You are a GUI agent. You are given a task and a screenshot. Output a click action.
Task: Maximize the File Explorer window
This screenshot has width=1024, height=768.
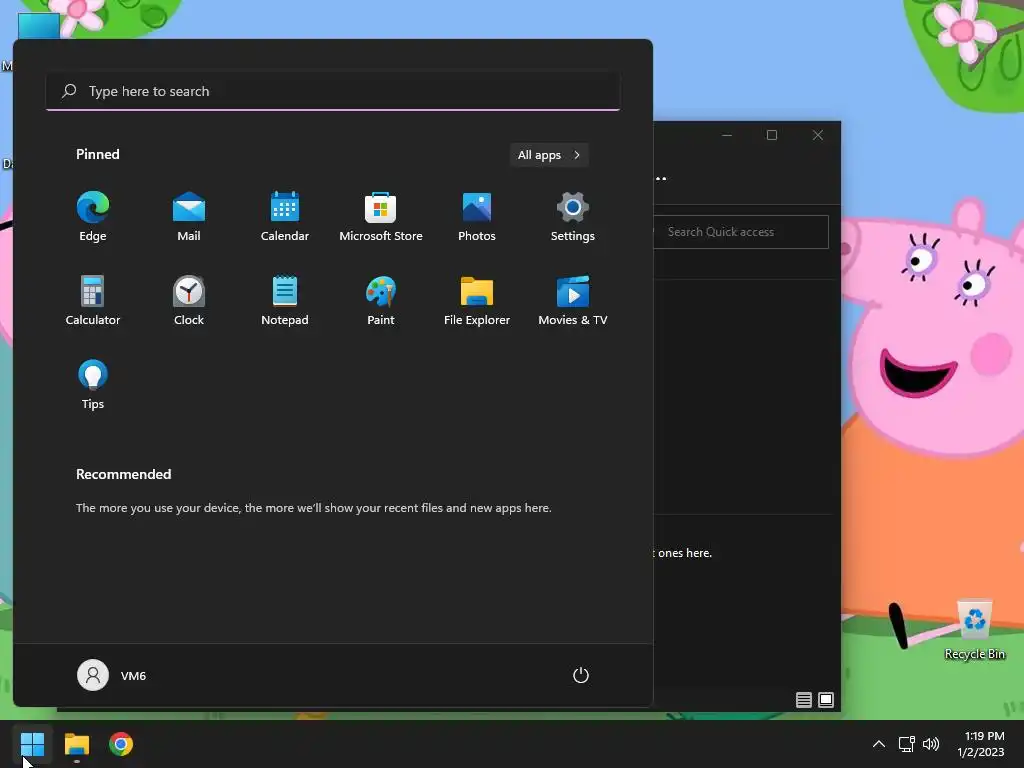click(772, 135)
